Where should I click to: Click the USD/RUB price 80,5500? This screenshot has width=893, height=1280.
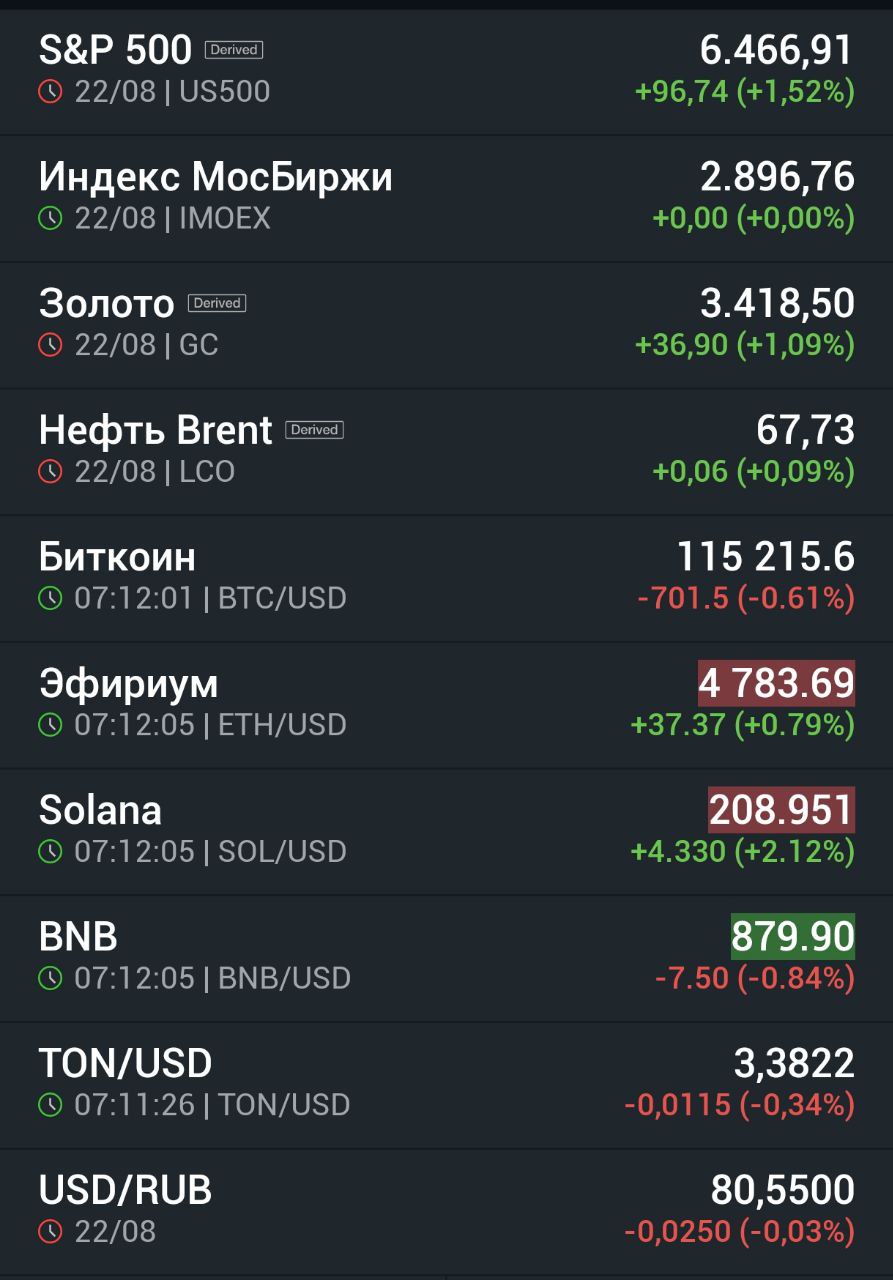[783, 1190]
